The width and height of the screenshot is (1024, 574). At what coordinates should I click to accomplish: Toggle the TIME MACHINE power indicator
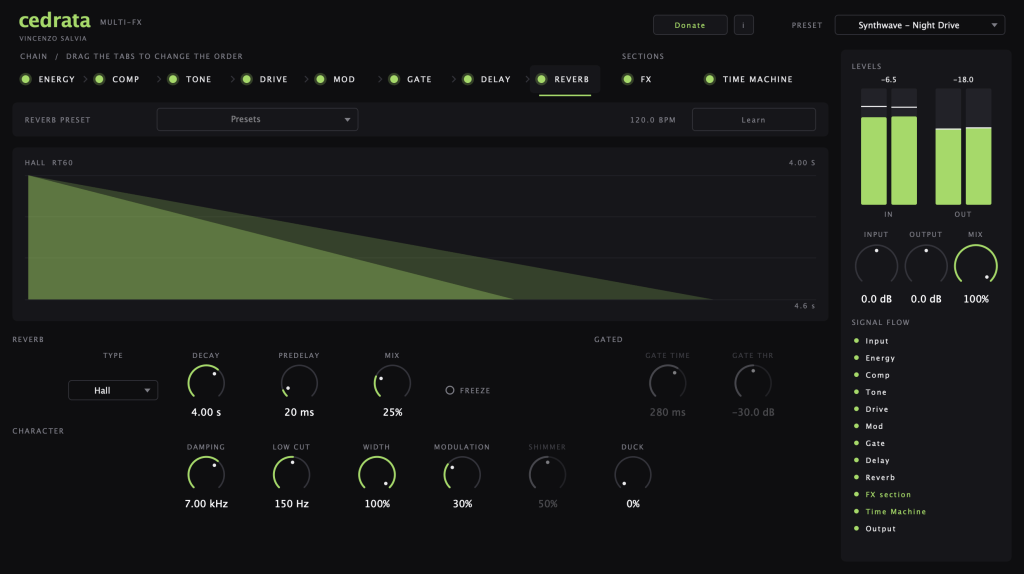click(710, 79)
